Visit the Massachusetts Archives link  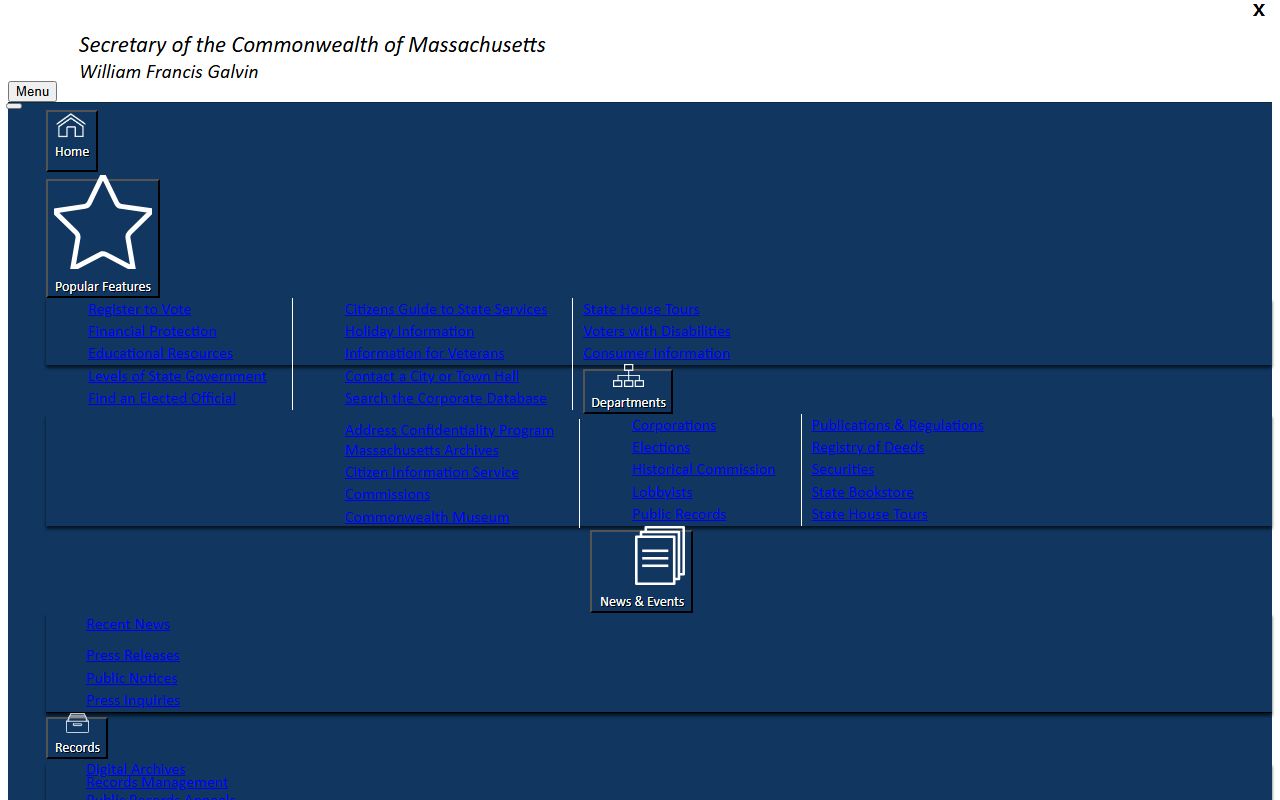(x=422, y=450)
